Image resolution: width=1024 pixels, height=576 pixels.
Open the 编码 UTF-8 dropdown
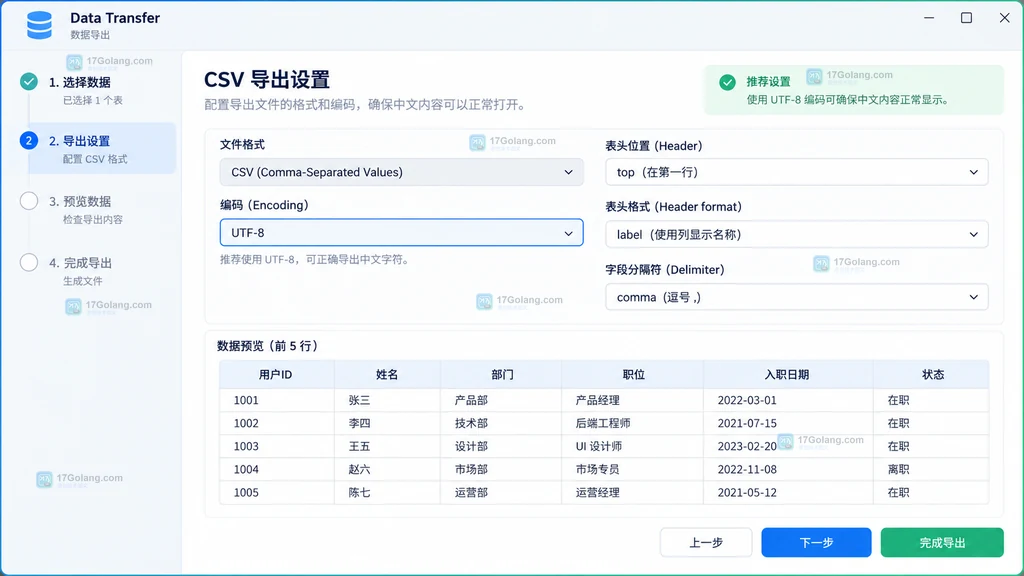402,232
